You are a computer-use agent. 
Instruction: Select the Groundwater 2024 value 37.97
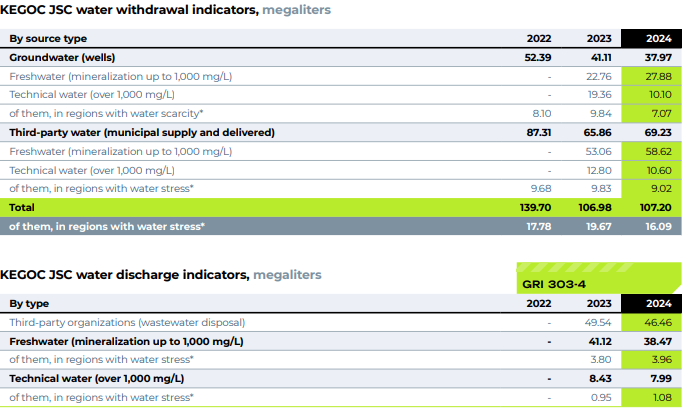[x=653, y=57]
